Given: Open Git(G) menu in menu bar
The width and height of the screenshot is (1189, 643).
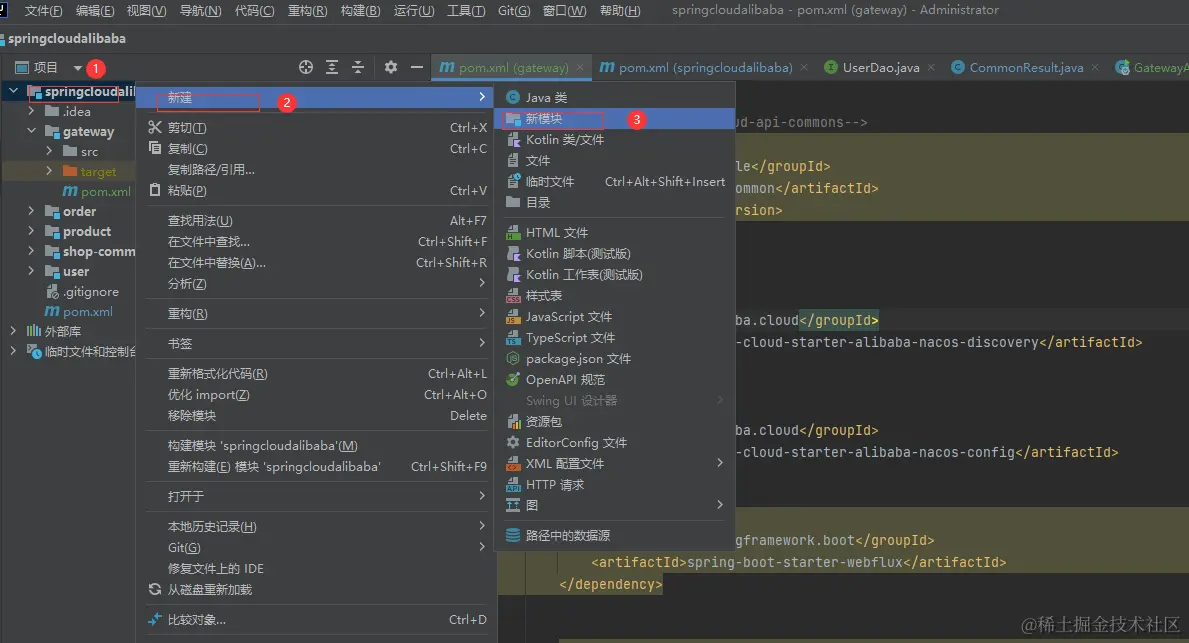Looking at the screenshot, I should (x=514, y=11).
